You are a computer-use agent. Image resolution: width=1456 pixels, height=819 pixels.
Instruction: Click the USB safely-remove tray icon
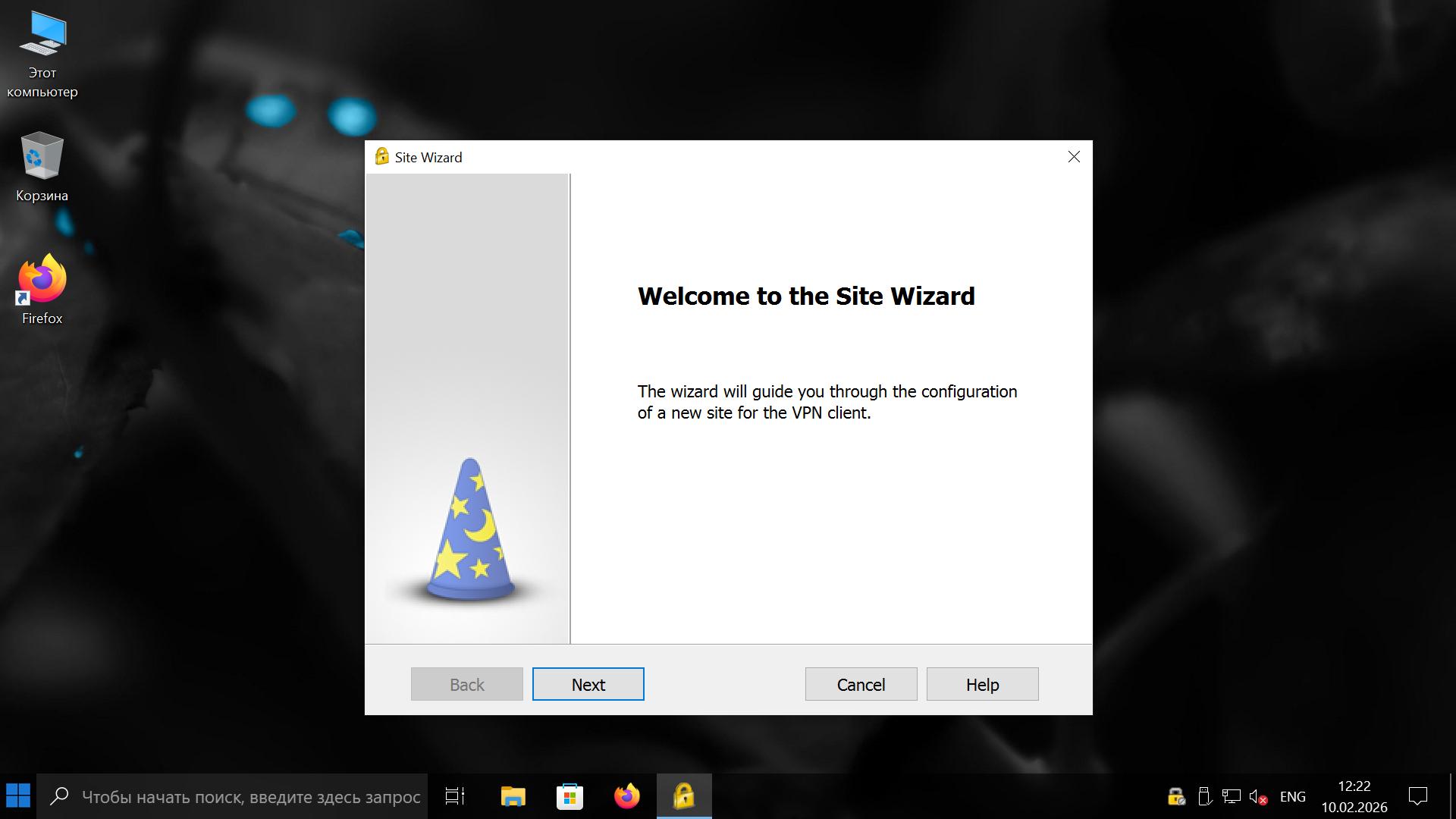click(x=1203, y=796)
